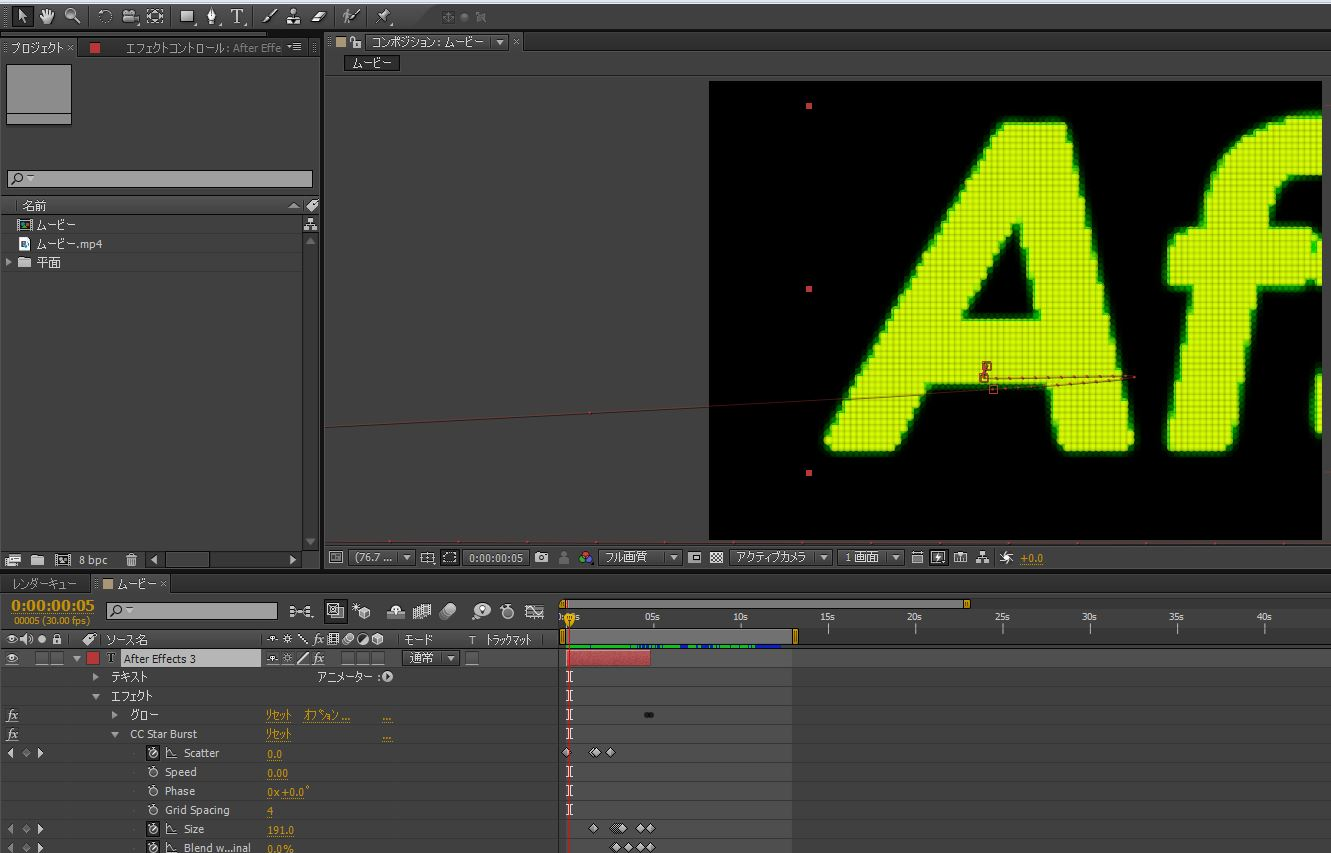This screenshot has height=853, width=1331.
Task: Open the 通常 blending mode dropdown
Action: pos(431,658)
